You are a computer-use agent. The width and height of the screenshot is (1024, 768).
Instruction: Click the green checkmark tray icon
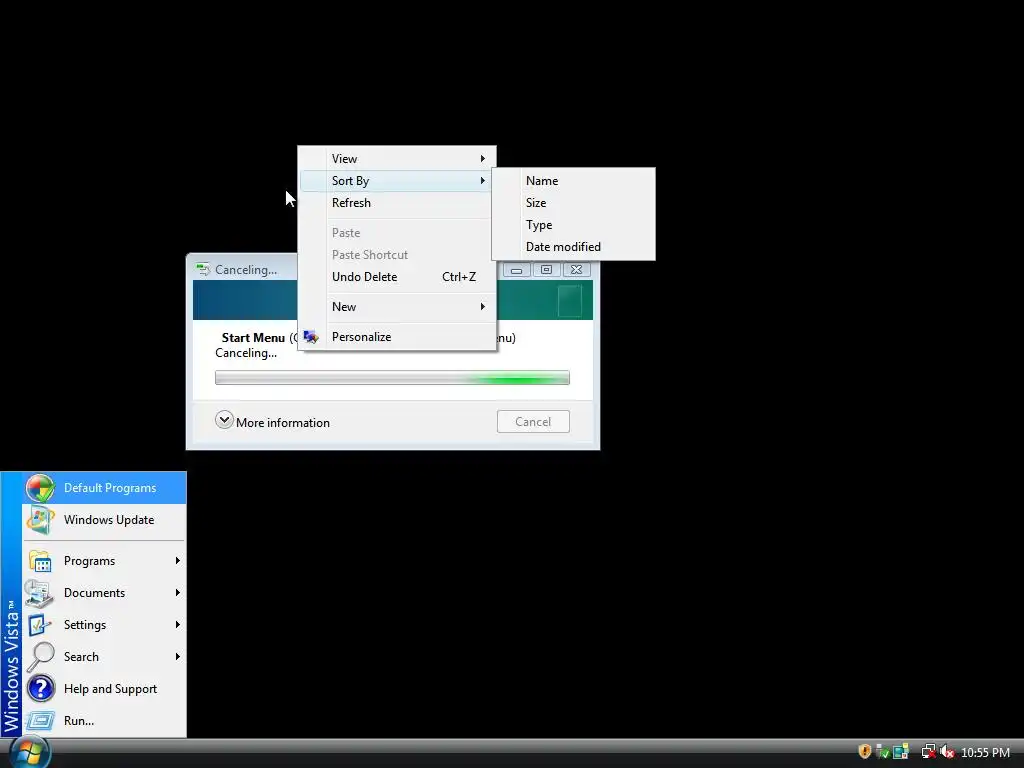tap(882, 752)
